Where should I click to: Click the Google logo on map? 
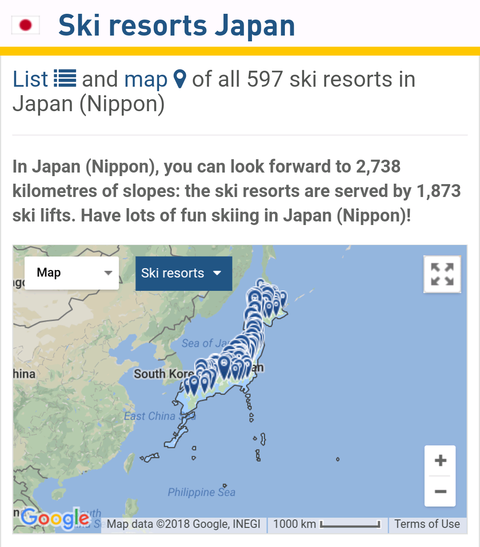tap(55, 519)
